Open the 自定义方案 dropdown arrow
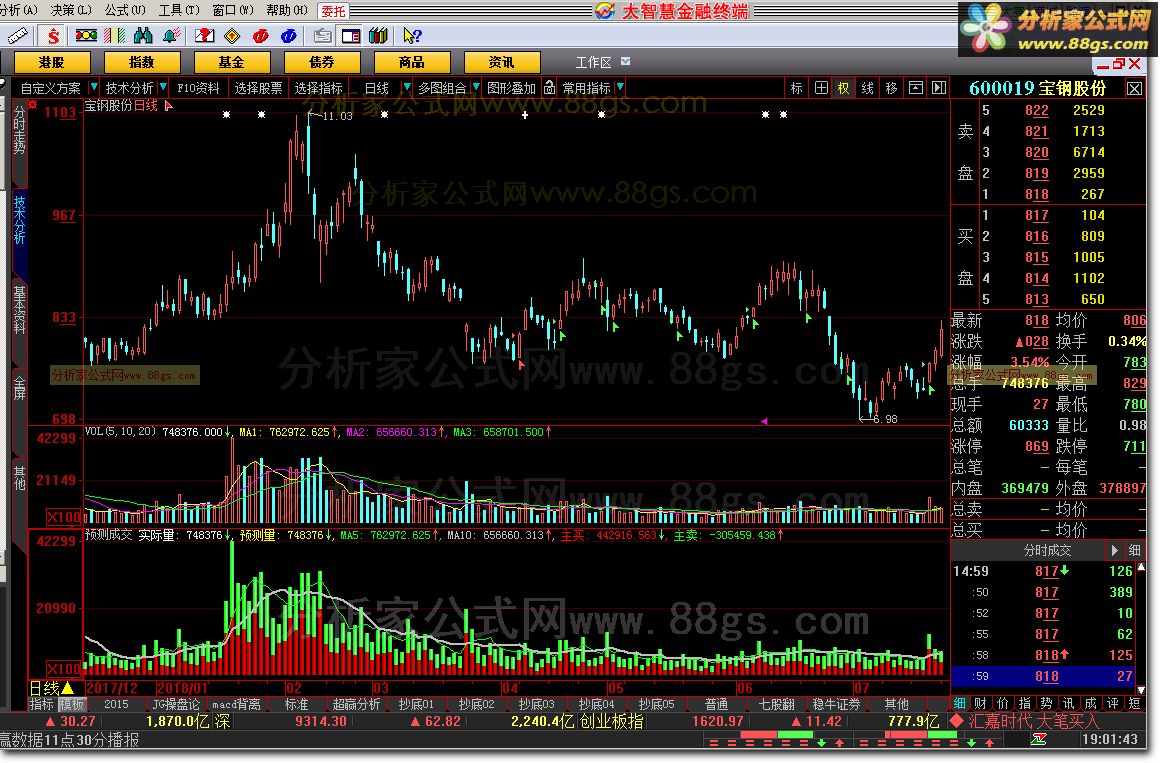This screenshot has width=1160, height=763. click(x=93, y=87)
